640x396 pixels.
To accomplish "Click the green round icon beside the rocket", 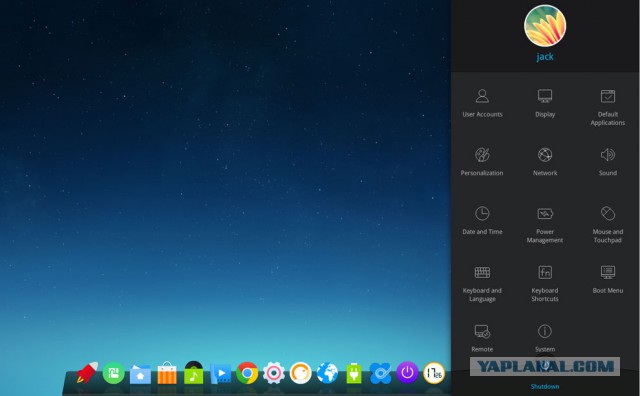I will pyautogui.click(x=113, y=373).
